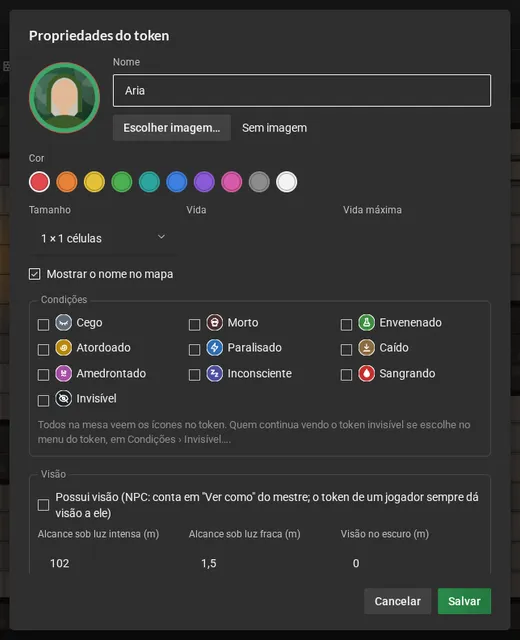Click the Visão no escuro field
This screenshot has height=640, width=520.
tap(411, 563)
